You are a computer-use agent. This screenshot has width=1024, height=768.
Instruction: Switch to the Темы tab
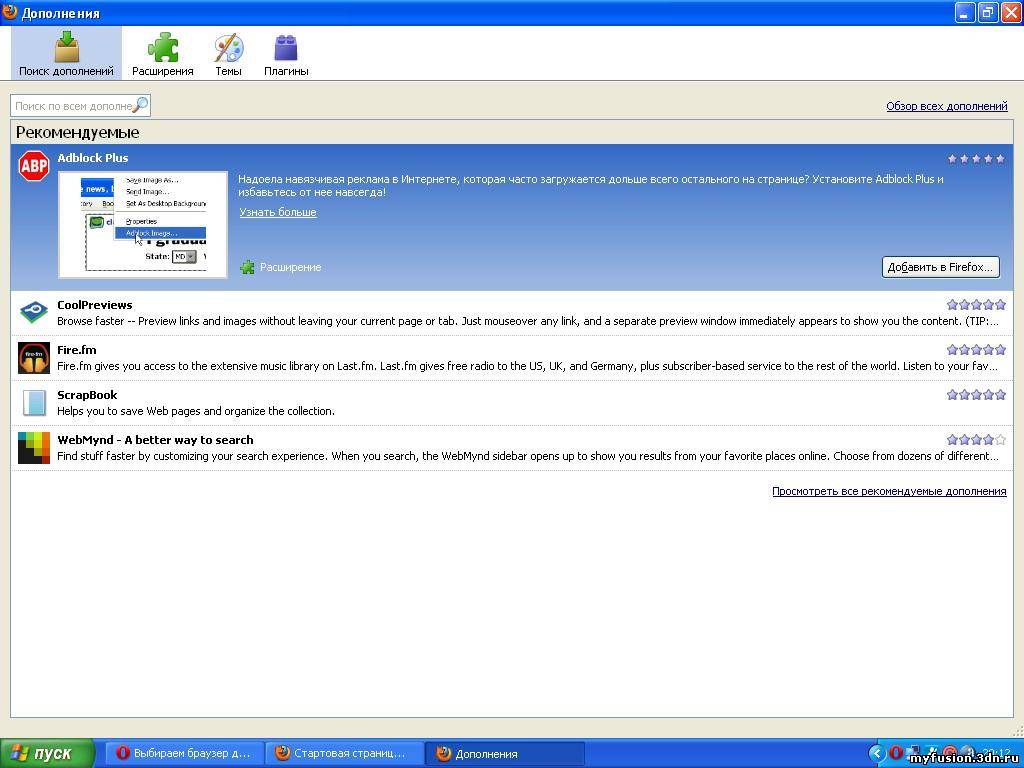coord(229,54)
